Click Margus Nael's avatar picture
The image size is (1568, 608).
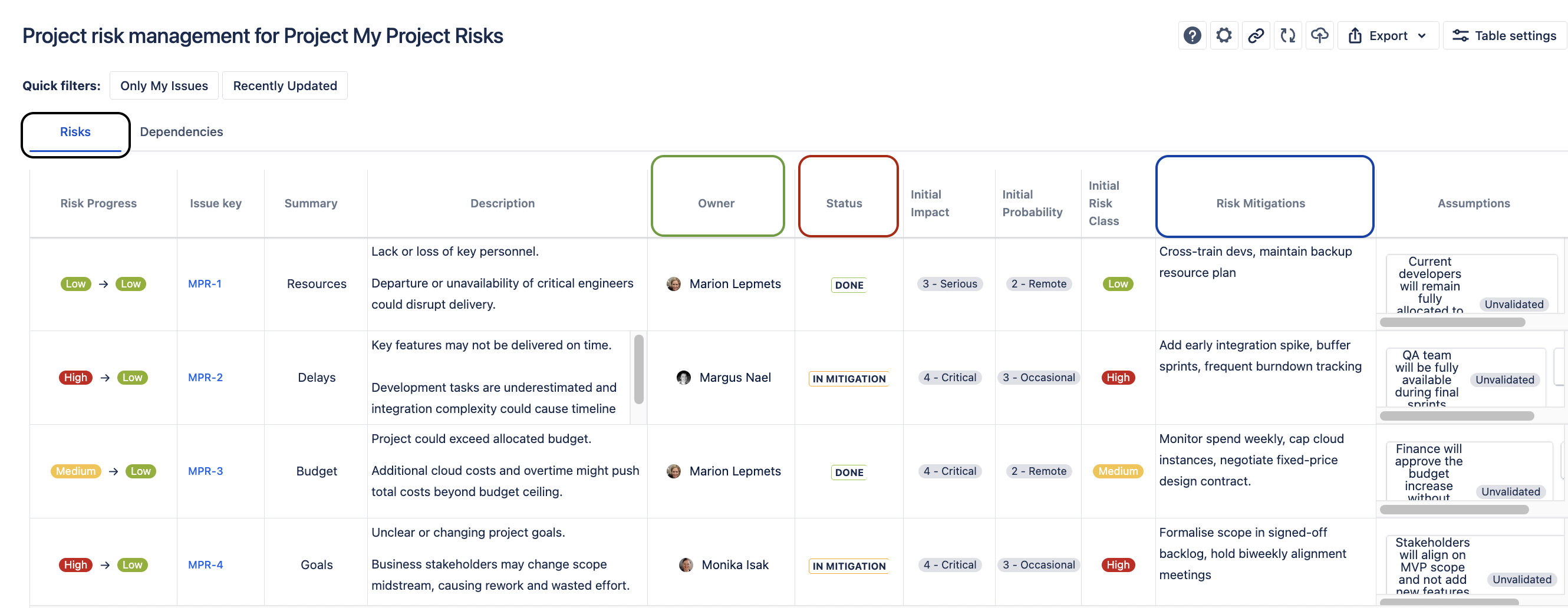[684, 378]
